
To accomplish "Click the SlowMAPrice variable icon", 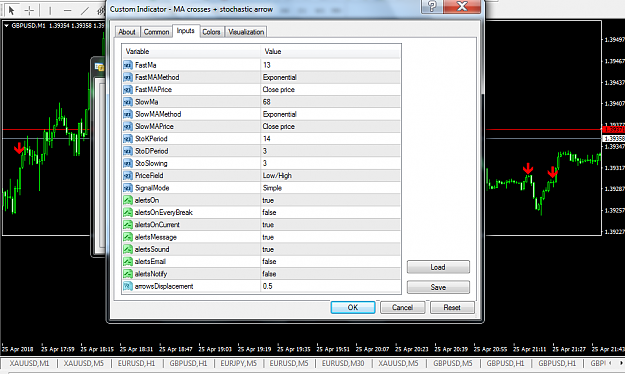I will [128, 126].
